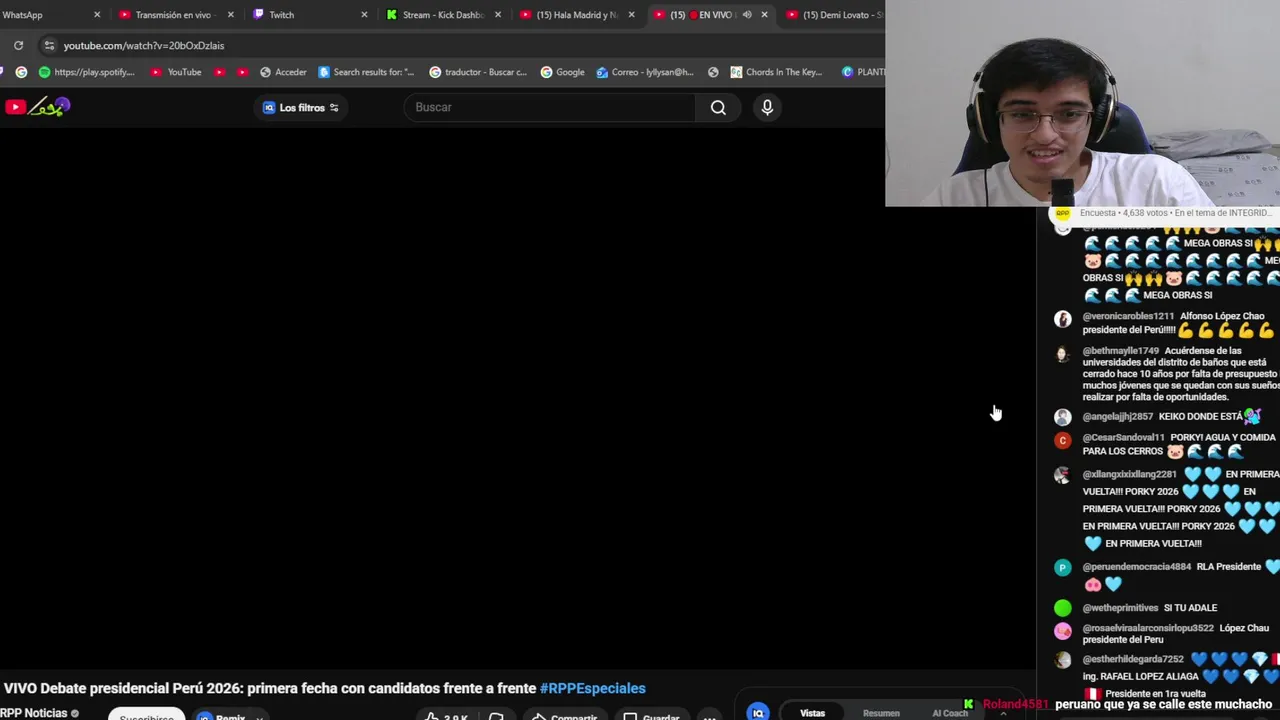Reload the page with the refresh icon
1280x720 pixels.
(x=18, y=45)
